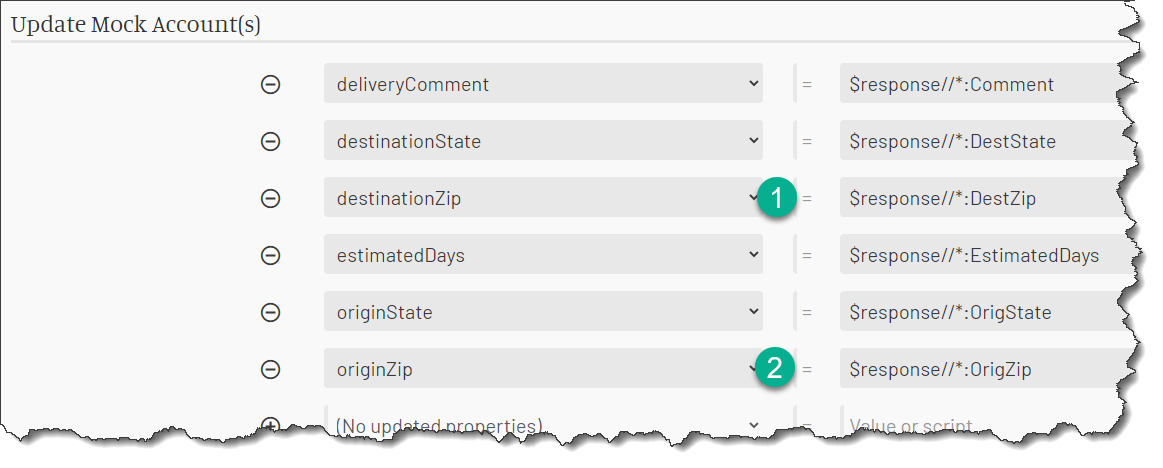Remove the originState property row
Viewport: 1163px width, 468px height.
[x=271, y=312]
